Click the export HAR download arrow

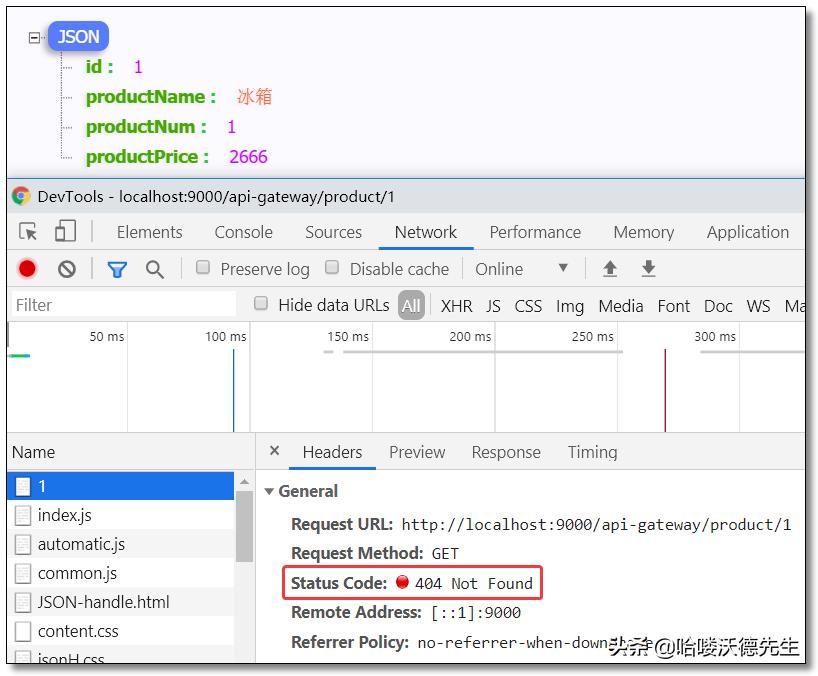(648, 269)
